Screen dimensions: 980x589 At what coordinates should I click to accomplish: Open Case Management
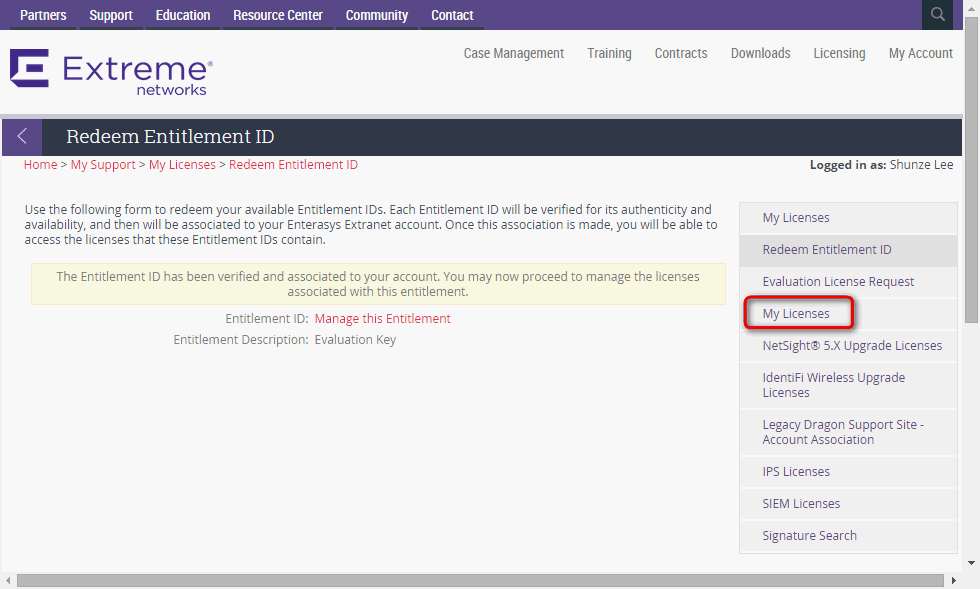(514, 53)
